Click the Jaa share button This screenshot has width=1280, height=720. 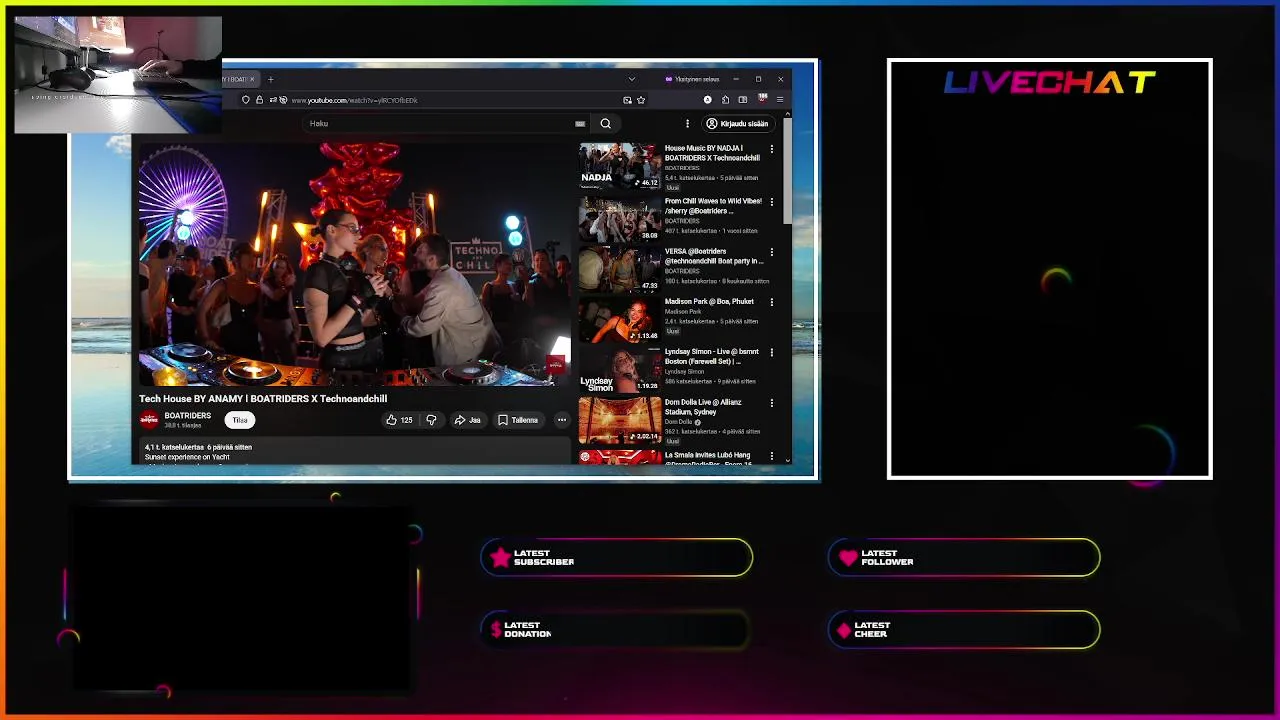467,420
